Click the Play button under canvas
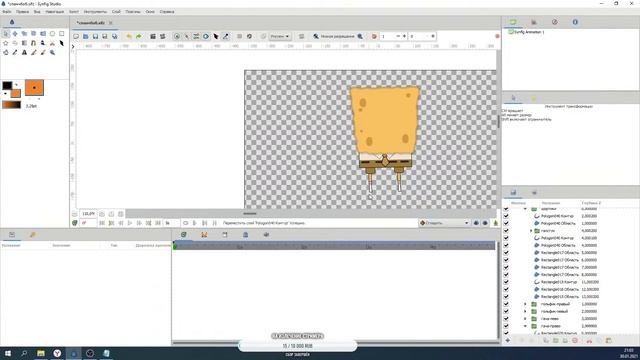 (130, 223)
